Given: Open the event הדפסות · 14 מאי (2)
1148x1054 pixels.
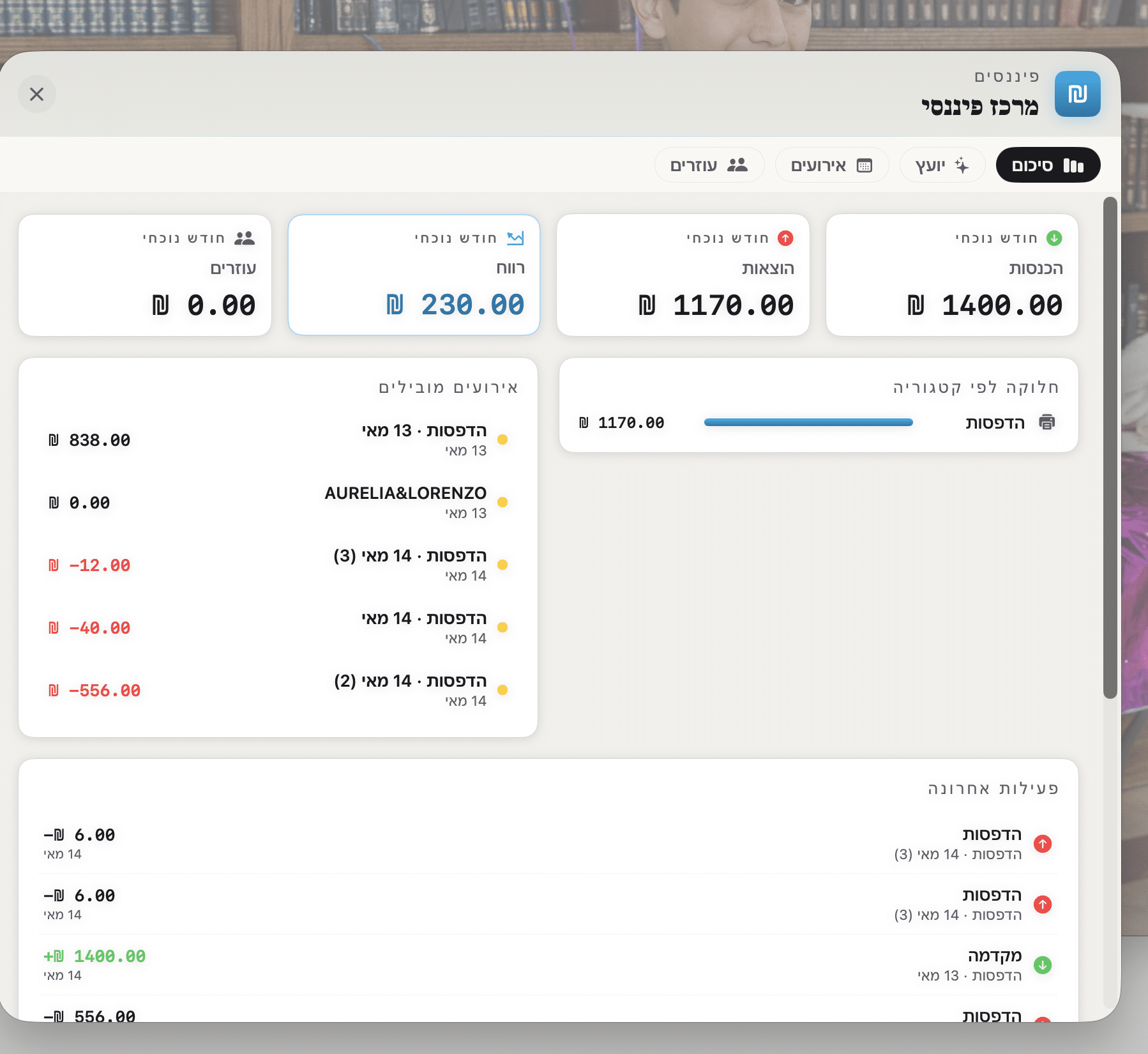Looking at the screenshot, I should pos(278,690).
